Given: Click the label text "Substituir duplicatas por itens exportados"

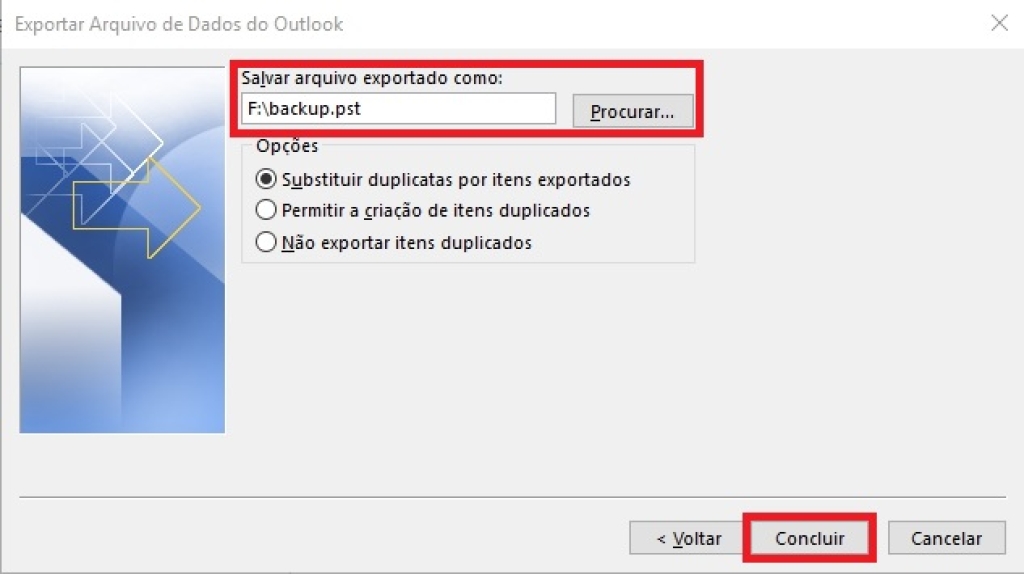Looking at the screenshot, I should click(x=456, y=180).
